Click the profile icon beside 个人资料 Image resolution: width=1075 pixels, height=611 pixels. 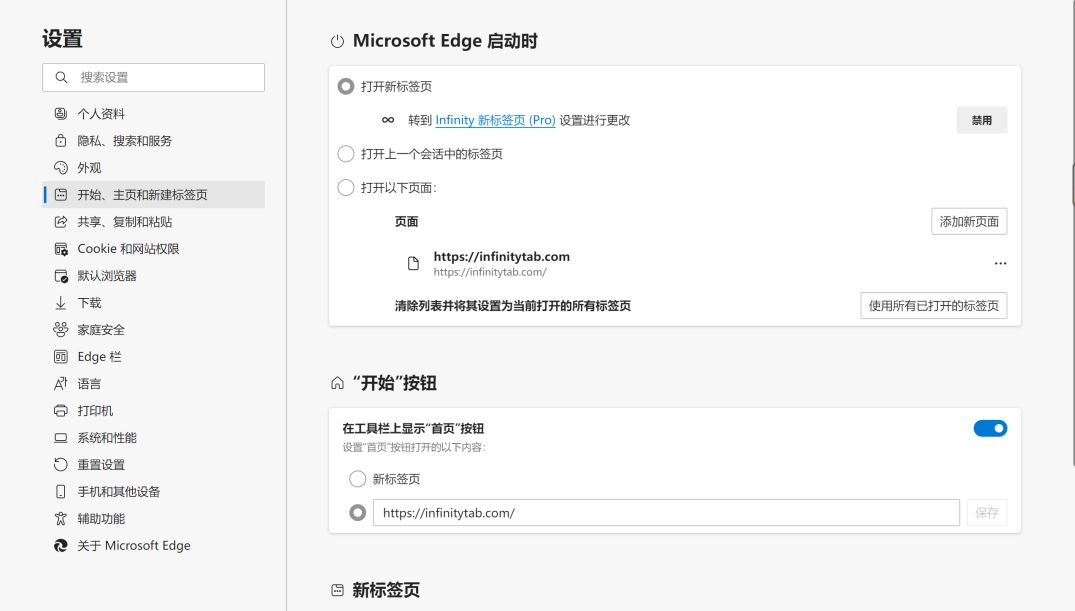(61, 114)
